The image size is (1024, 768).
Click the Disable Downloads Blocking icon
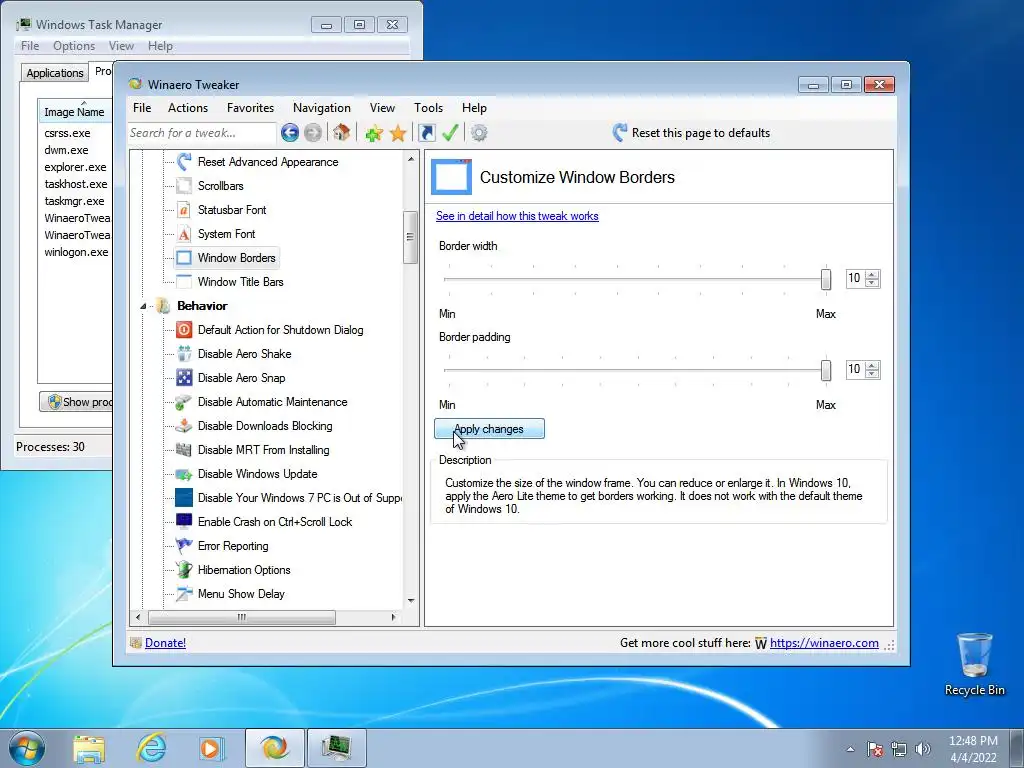[x=184, y=426]
